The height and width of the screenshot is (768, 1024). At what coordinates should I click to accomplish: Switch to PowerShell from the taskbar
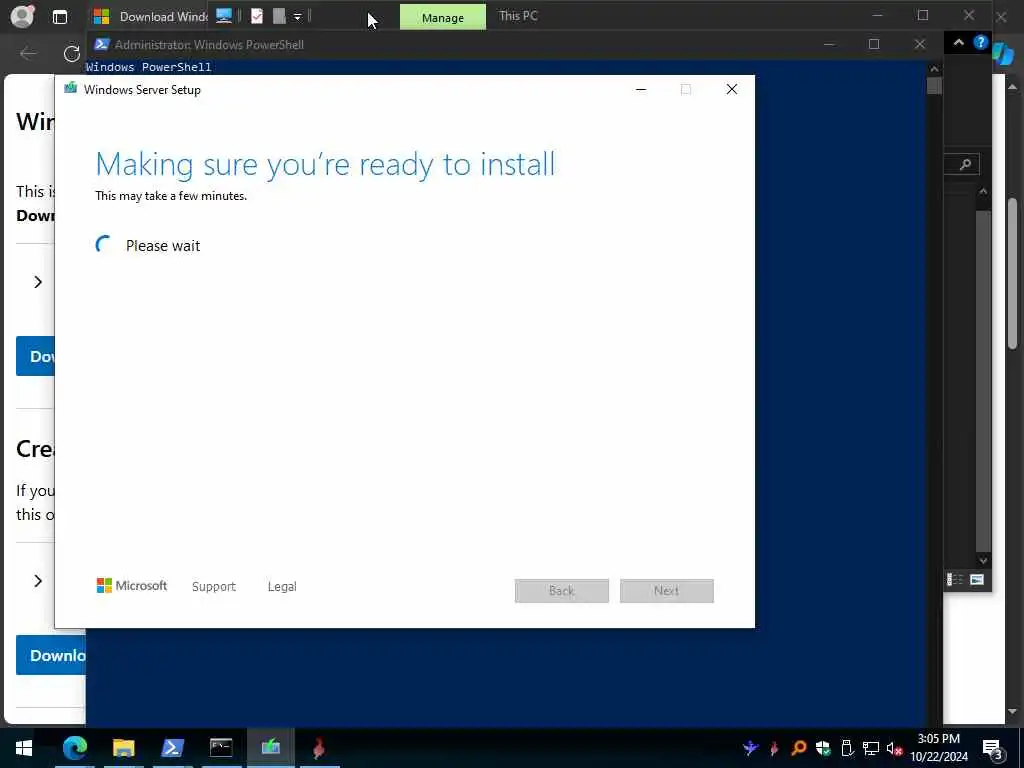click(x=172, y=748)
